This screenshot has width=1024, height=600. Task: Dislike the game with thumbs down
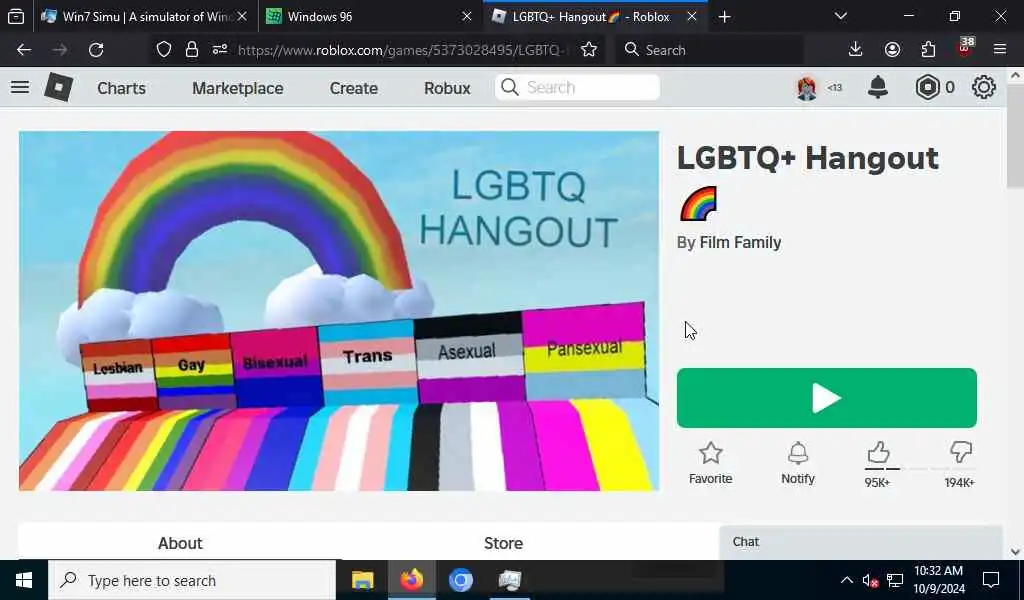coord(960,452)
